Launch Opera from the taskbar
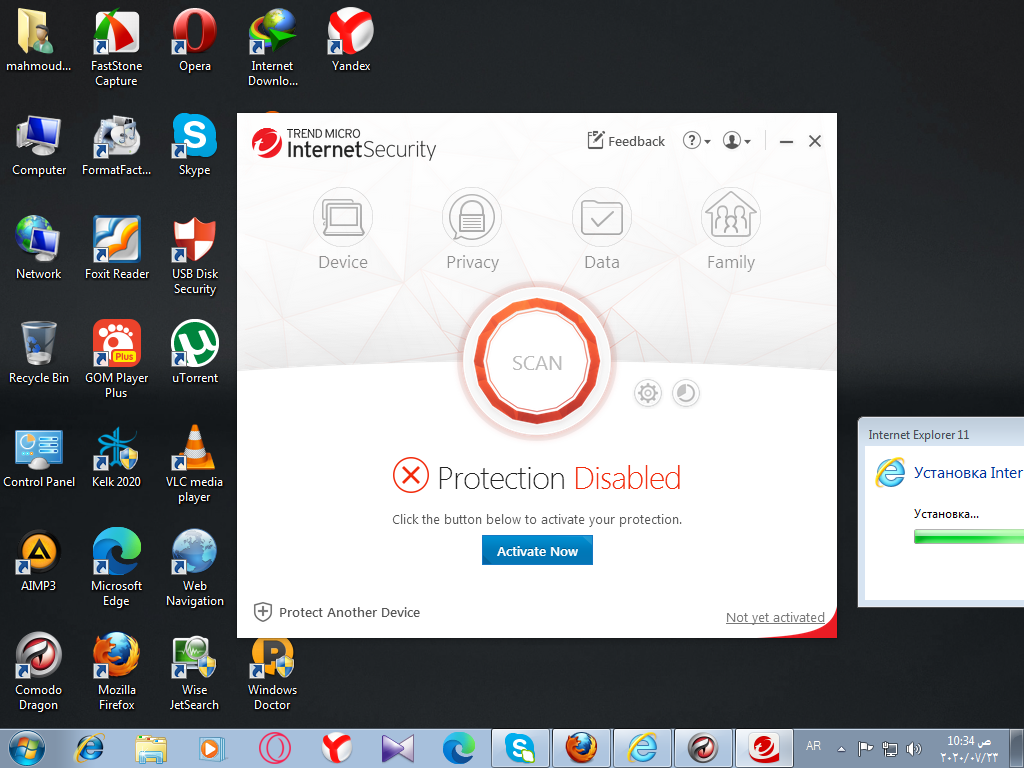 pyautogui.click(x=274, y=748)
